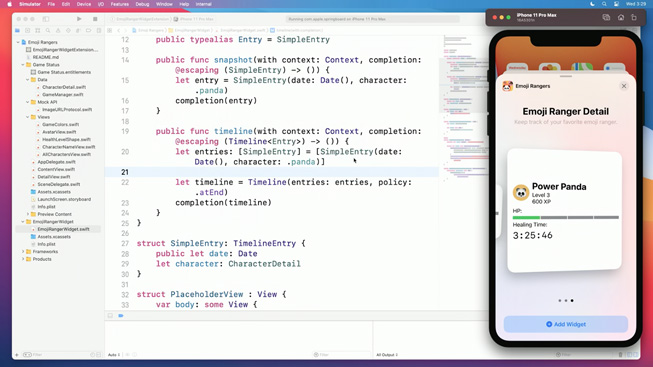Click the code minimap scroller
Image resolution: width=653 pixels, height=367 pixels.
coord(464,85)
